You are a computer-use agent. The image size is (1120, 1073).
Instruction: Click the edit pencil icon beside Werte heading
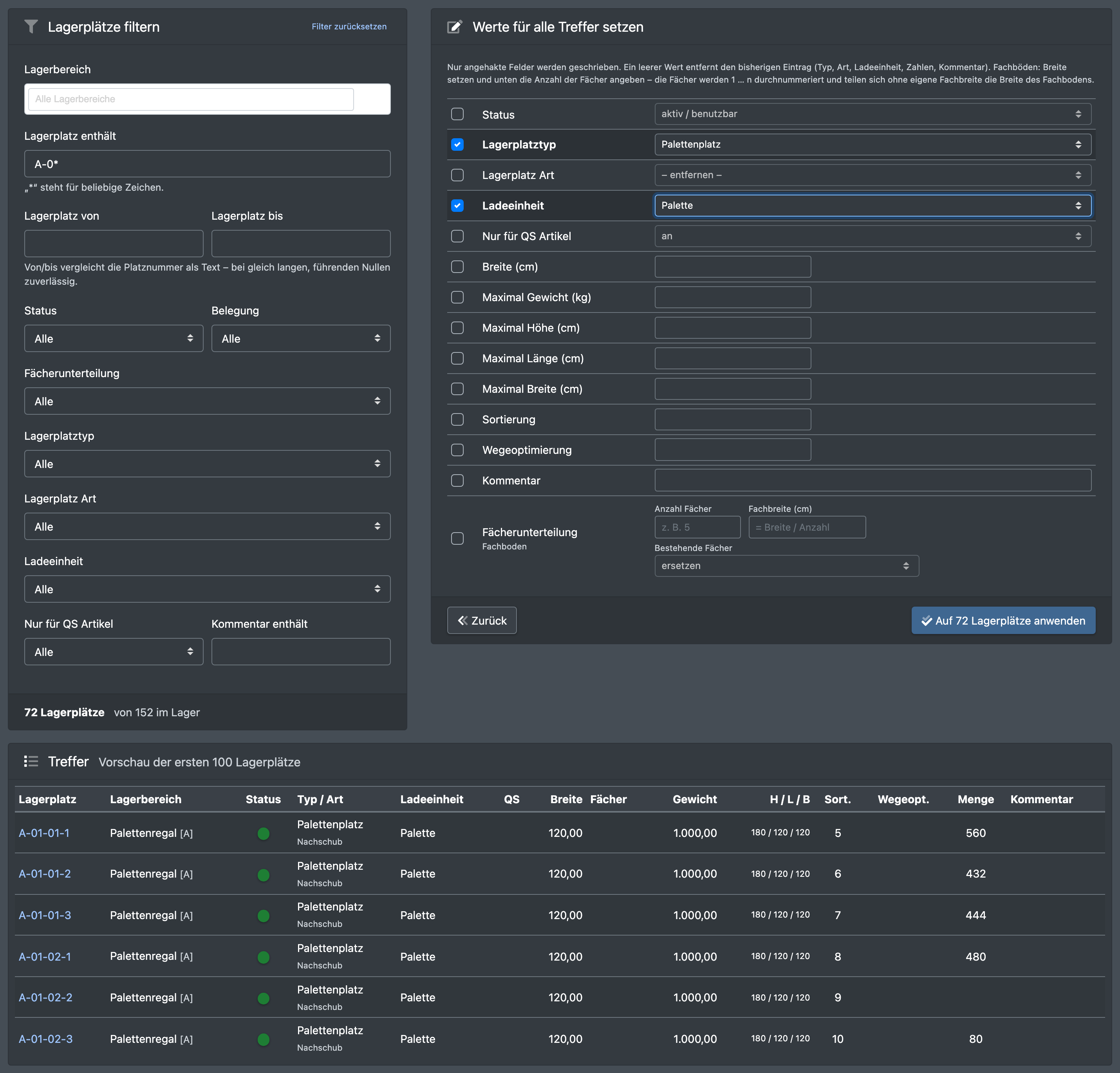pyautogui.click(x=454, y=27)
